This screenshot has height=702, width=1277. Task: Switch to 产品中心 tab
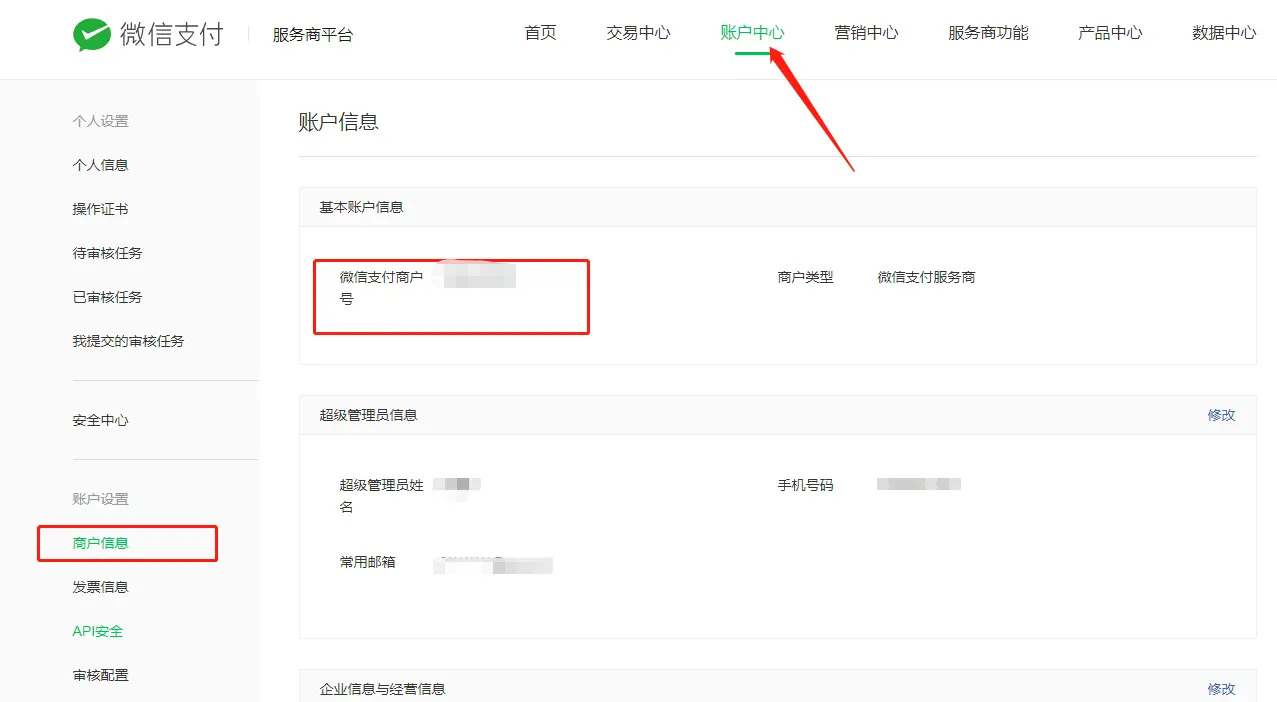click(1110, 33)
